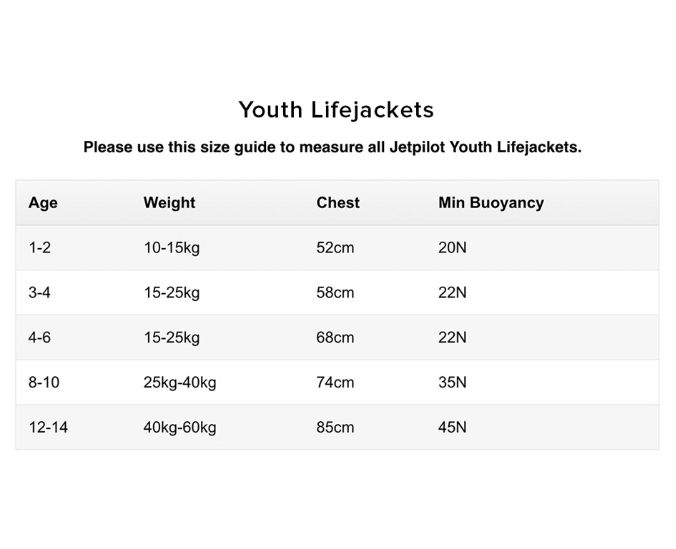The image size is (676, 549).
Task: Select the 3-4 age cell
Action: 40,293
